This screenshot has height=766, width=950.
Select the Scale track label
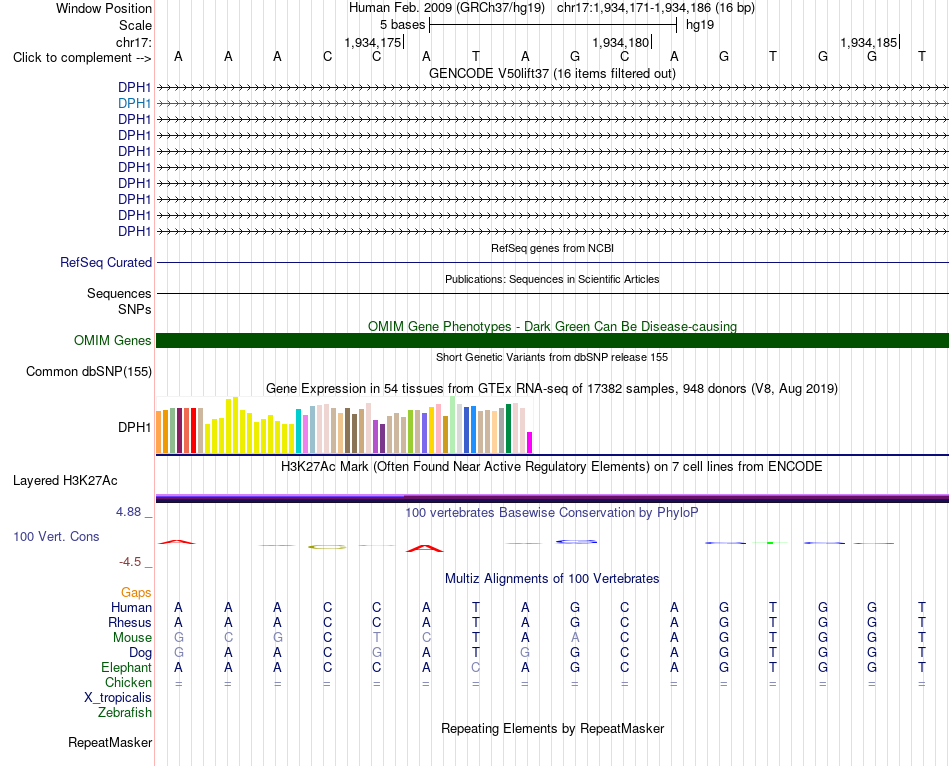click(x=135, y=25)
